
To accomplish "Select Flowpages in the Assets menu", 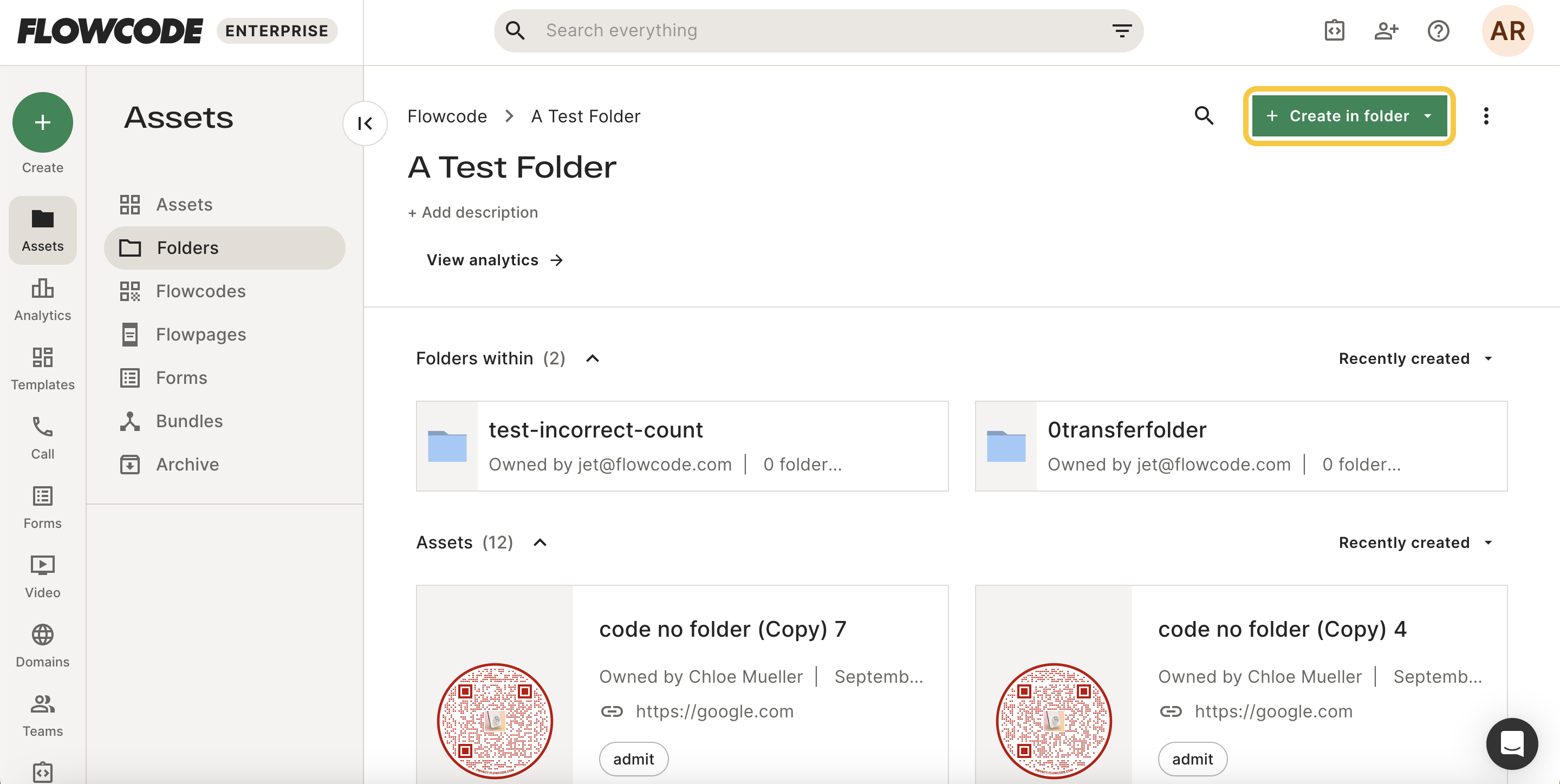I will 225,334.
